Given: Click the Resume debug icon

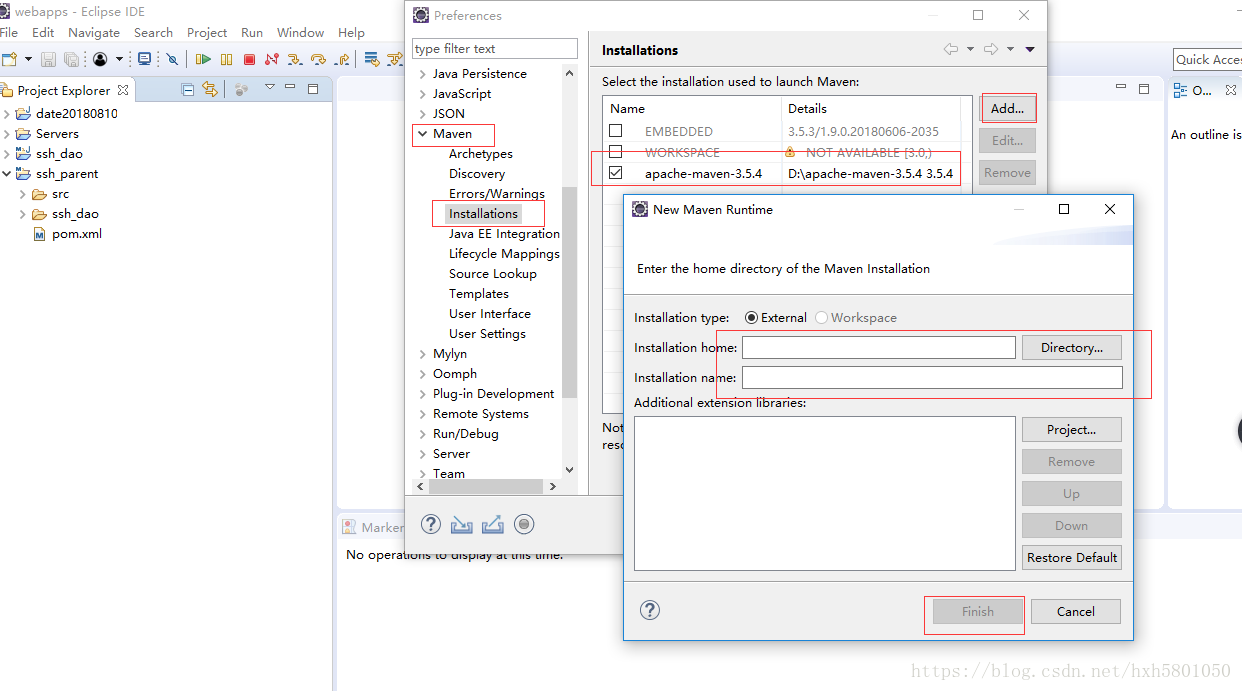Looking at the screenshot, I should 203,59.
